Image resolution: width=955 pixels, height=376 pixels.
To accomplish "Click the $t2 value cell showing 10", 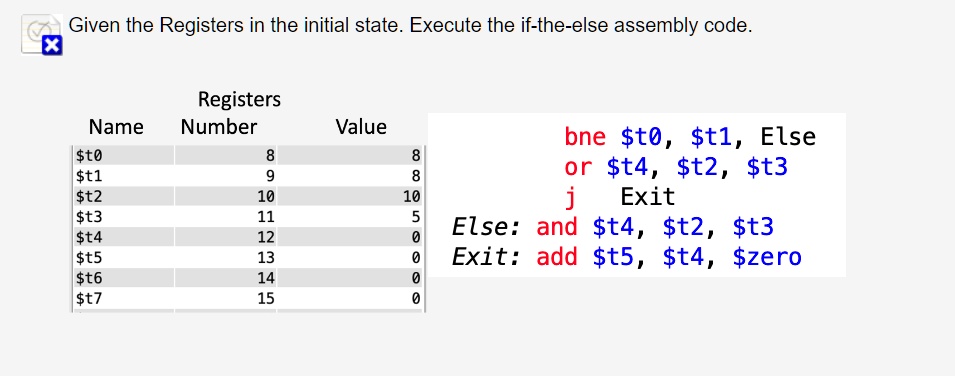I will 350,196.
